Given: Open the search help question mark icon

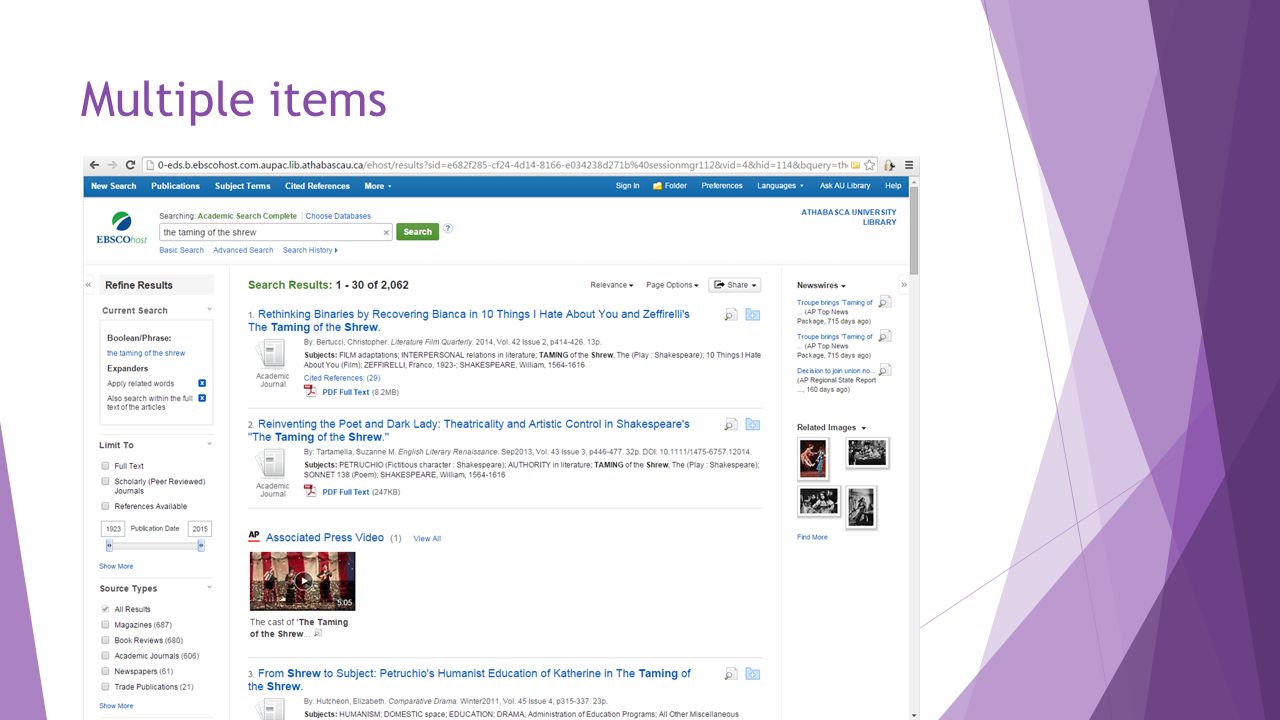Looking at the screenshot, I should 448,229.
